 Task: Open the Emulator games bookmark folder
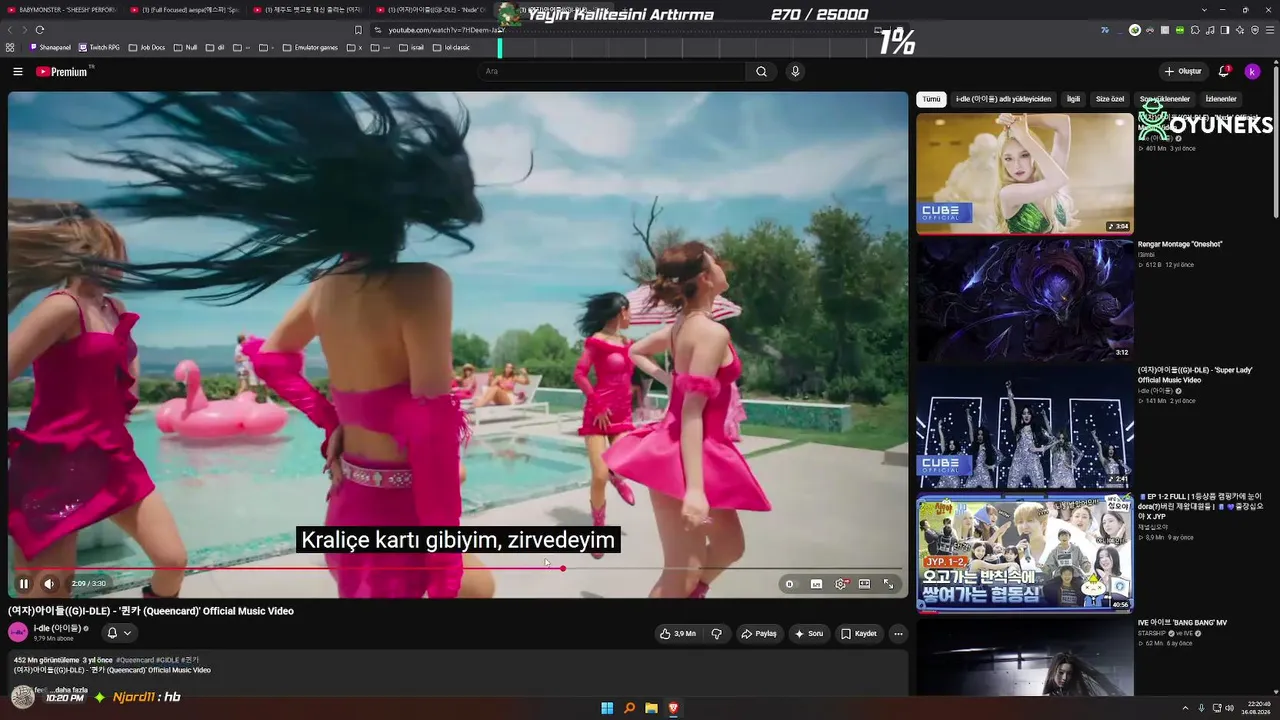(x=311, y=47)
